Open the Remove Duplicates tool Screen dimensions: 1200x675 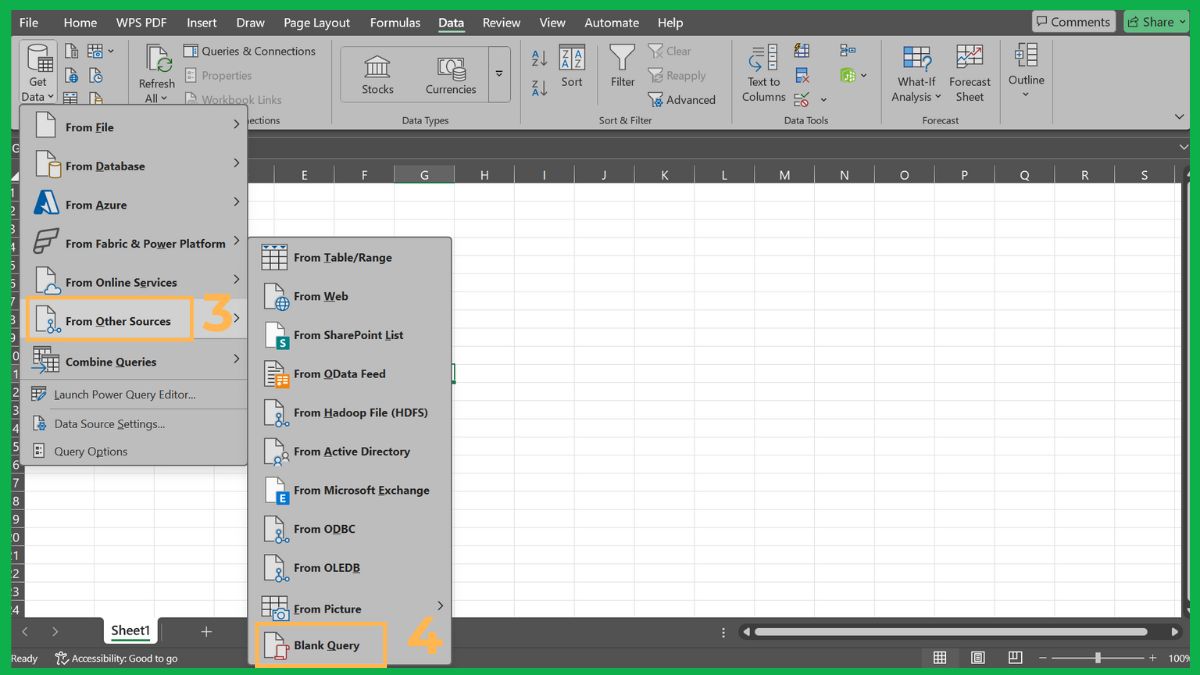click(800, 75)
